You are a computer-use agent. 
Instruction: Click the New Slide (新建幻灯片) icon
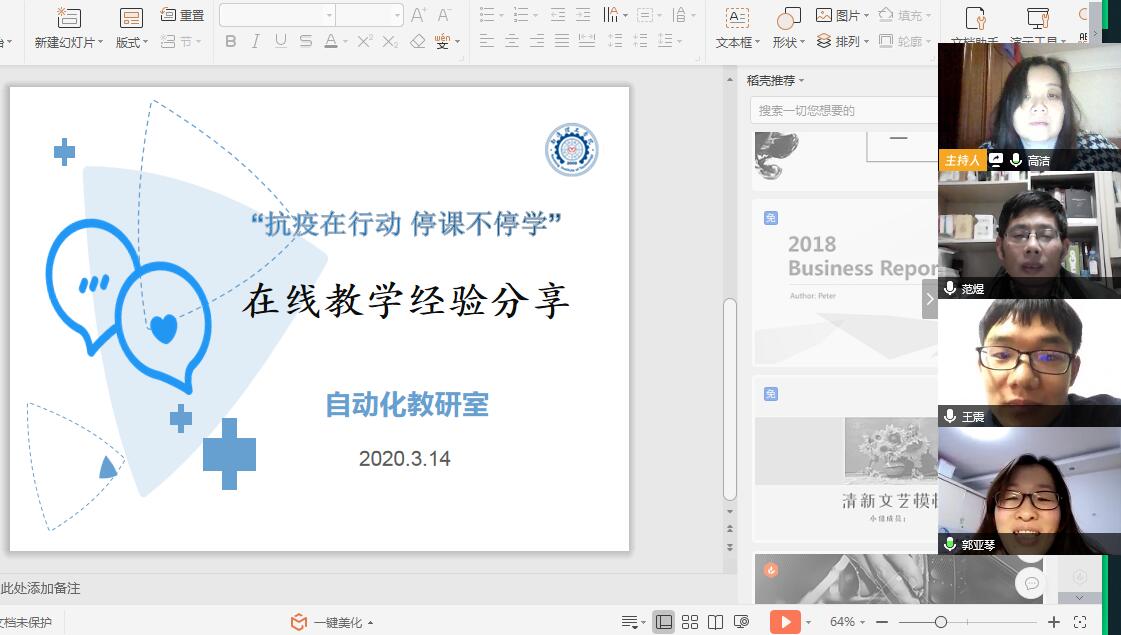(x=68, y=17)
